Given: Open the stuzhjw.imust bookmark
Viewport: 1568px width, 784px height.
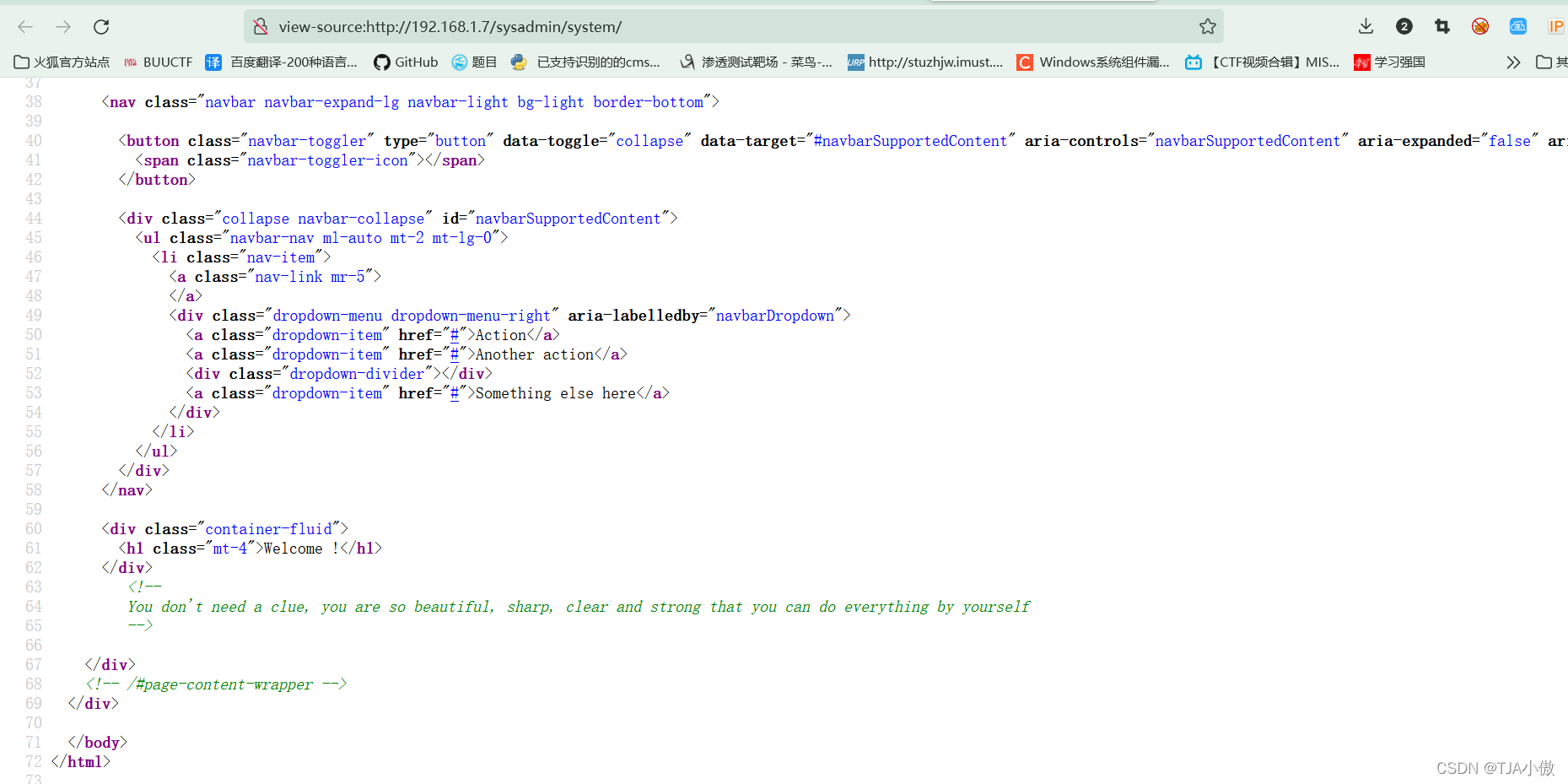Looking at the screenshot, I should (925, 62).
